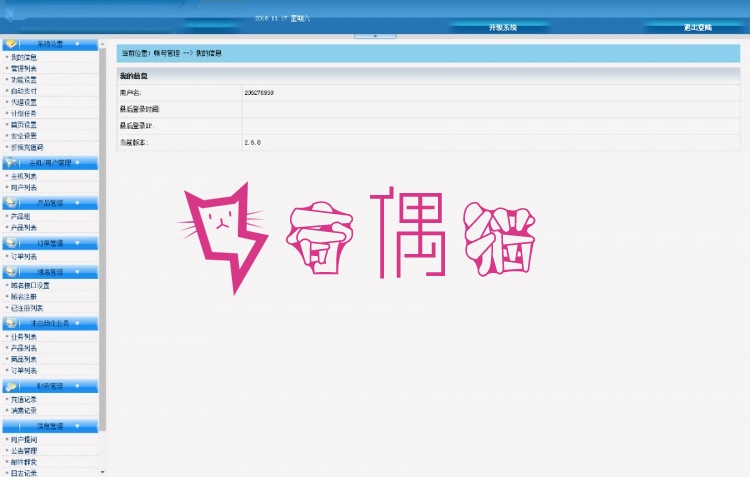This screenshot has width=750, height=477.
Task: Open 公告管理 under 信息管理
Action: 24,451
